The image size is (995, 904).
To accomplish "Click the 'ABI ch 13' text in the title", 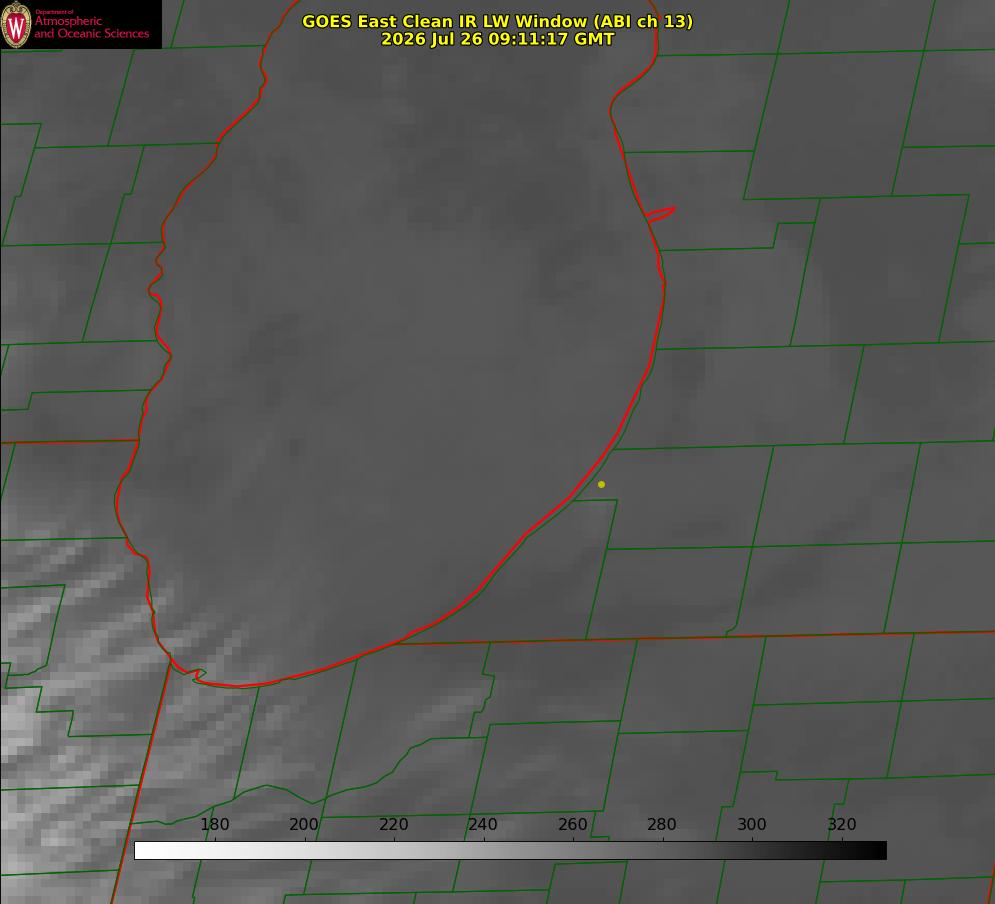I will pos(643,21).
